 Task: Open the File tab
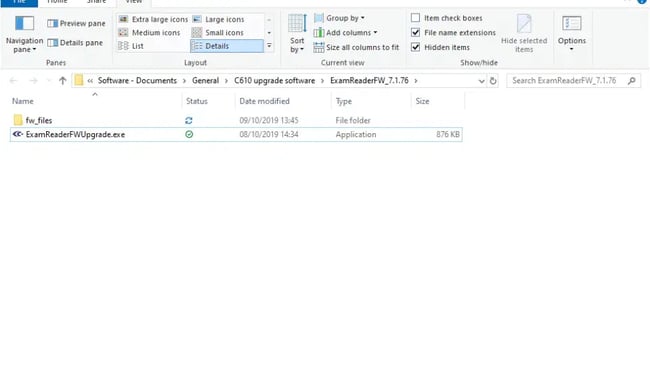tap(19, 3)
